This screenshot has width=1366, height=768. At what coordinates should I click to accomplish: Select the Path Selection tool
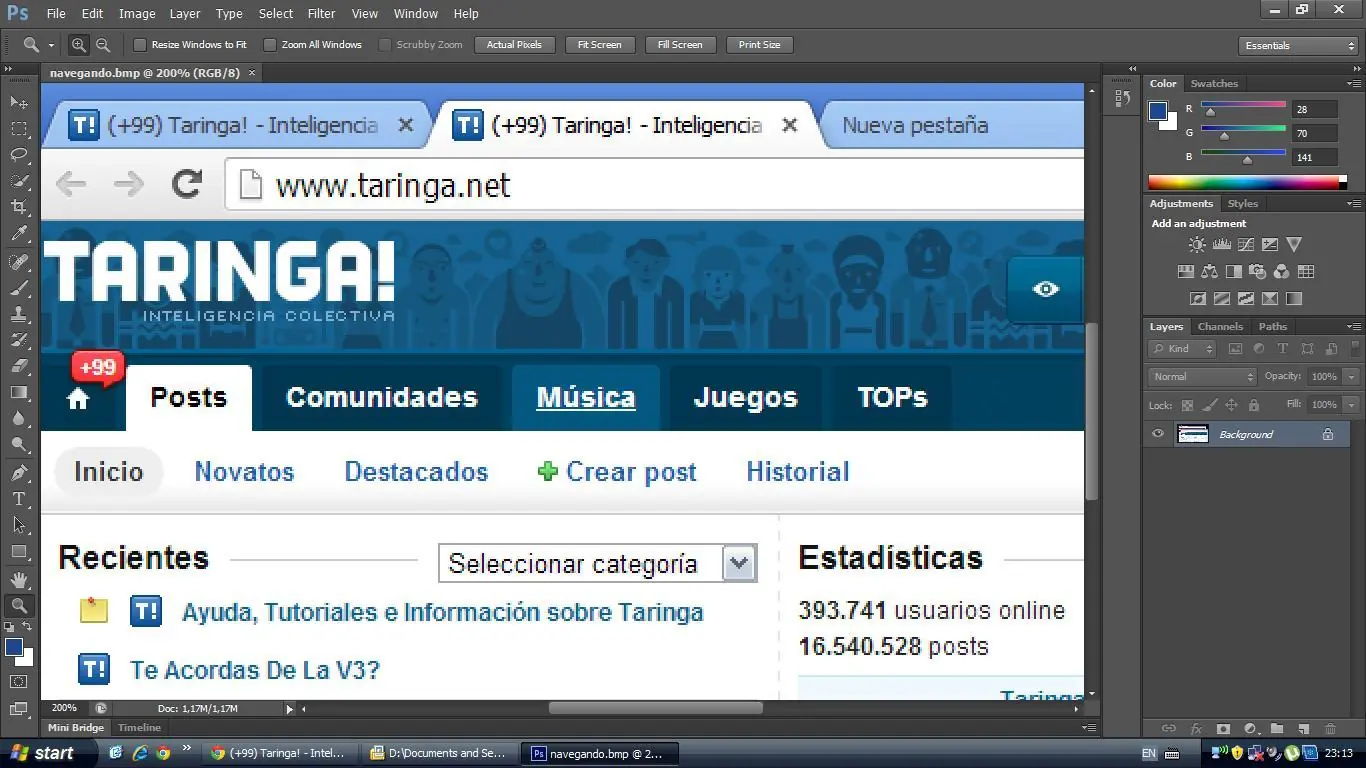[19, 525]
